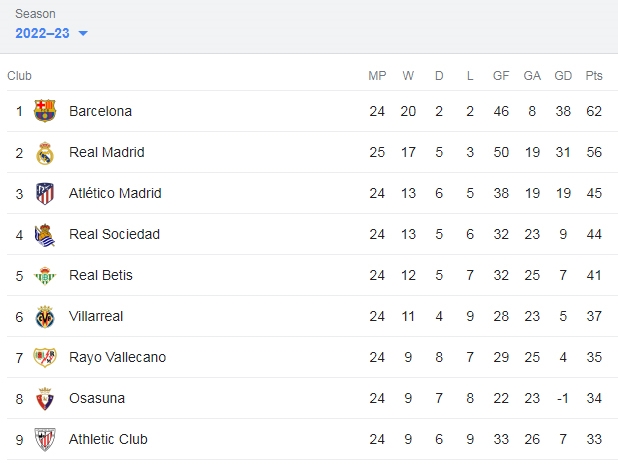618x464 pixels.
Task: Click the Atlético Madrid club crest
Action: coord(45,194)
